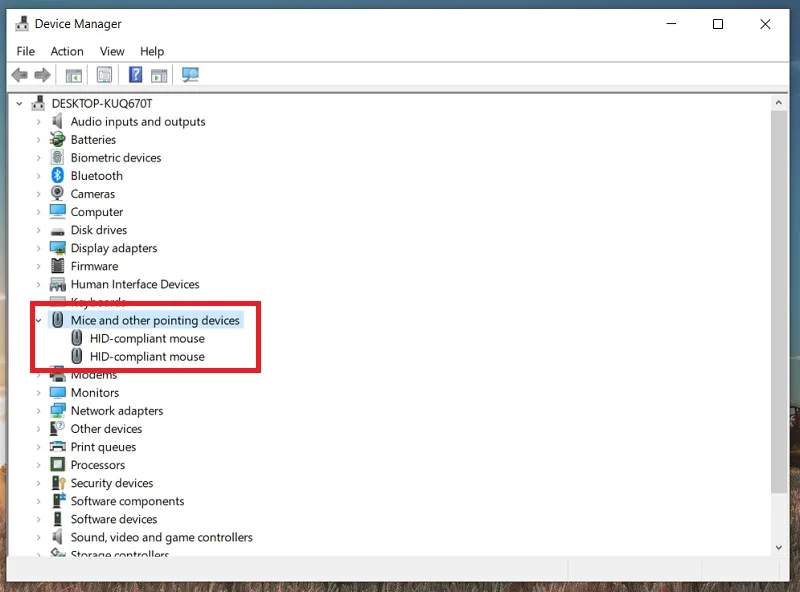Expand the Network adapters category
The image size is (800, 592).
38,411
